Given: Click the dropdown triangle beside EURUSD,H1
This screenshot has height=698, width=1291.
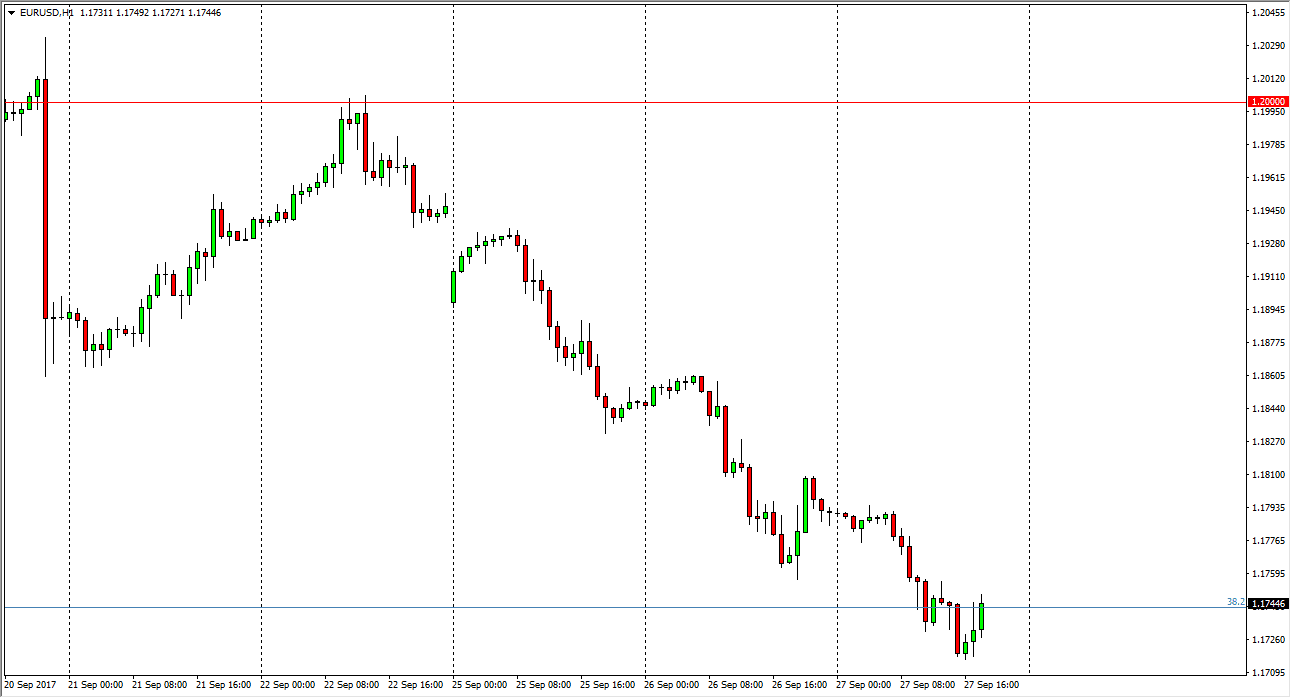Looking at the screenshot, I should (11, 13).
